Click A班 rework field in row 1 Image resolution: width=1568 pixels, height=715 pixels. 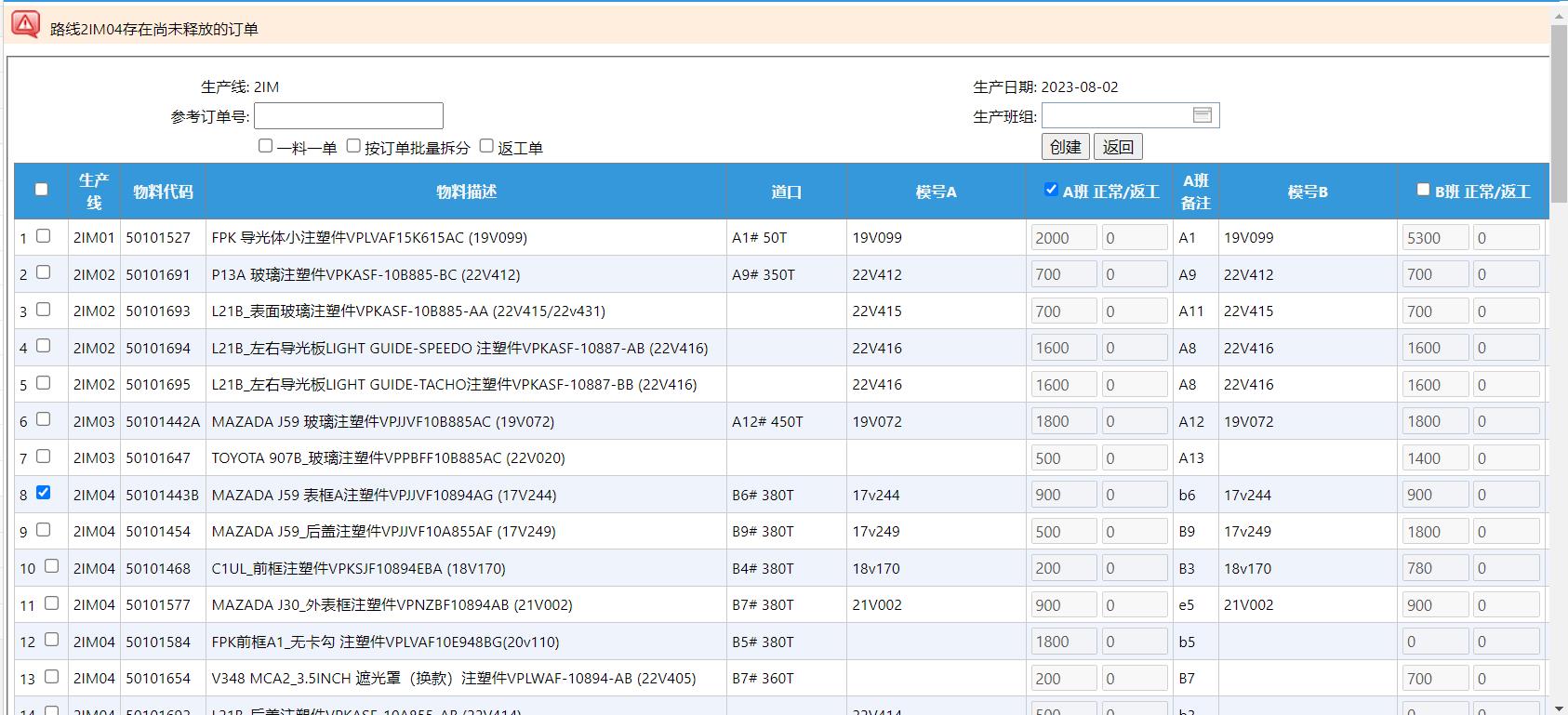pos(1135,237)
